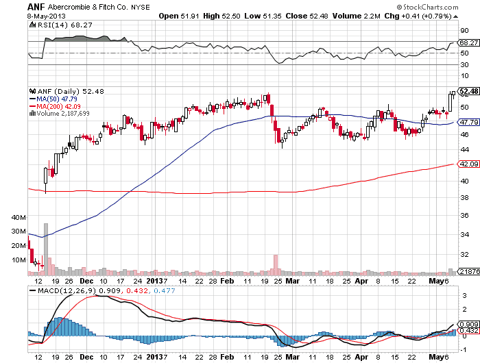Click the 0.909 MACD right-axis marker
This screenshot has height=363, width=480.
point(469,324)
